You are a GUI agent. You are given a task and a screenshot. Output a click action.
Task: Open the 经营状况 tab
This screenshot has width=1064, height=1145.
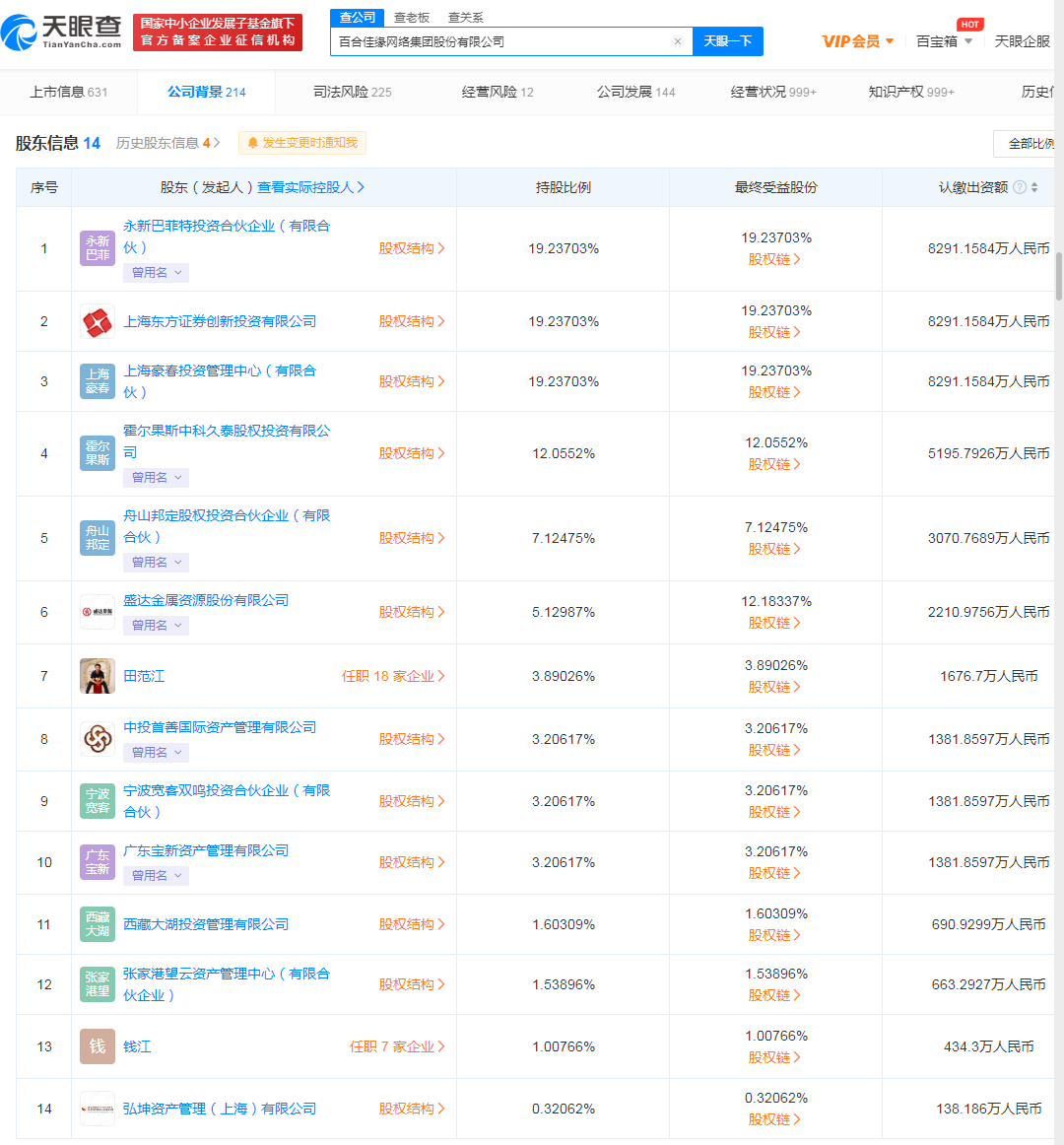point(773,92)
